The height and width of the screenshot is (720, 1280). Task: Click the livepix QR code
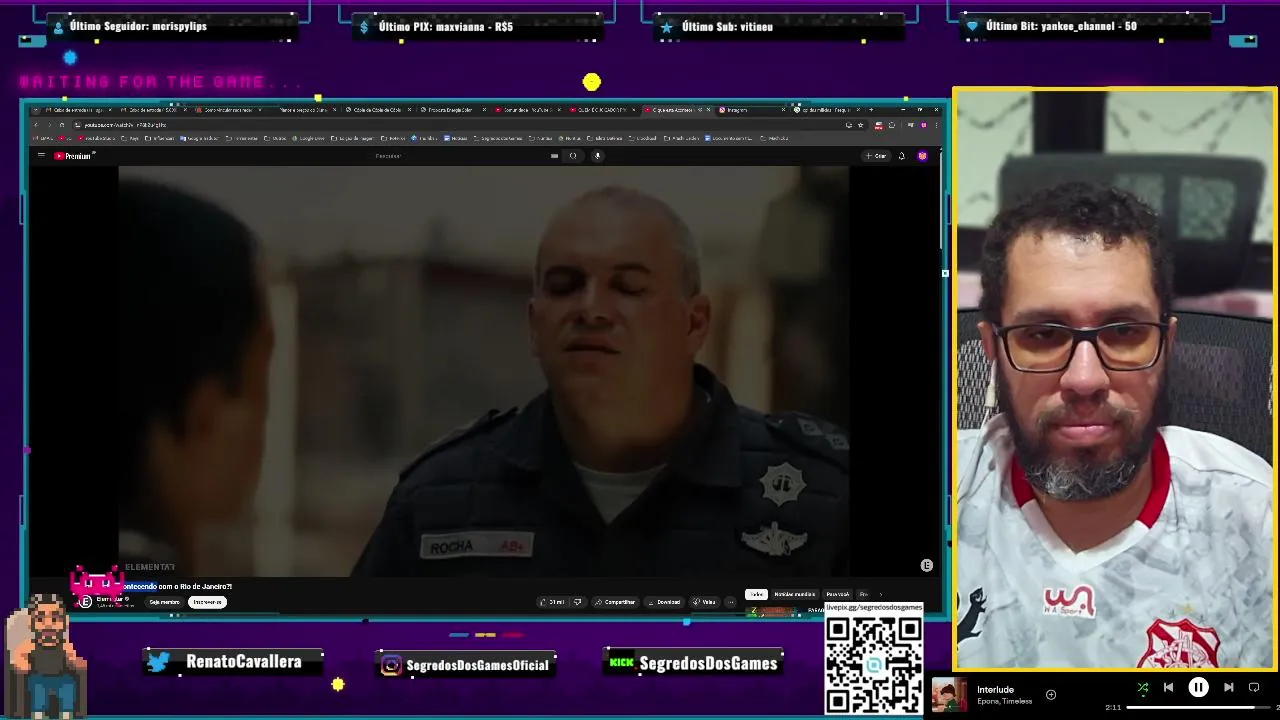tap(873, 663)
